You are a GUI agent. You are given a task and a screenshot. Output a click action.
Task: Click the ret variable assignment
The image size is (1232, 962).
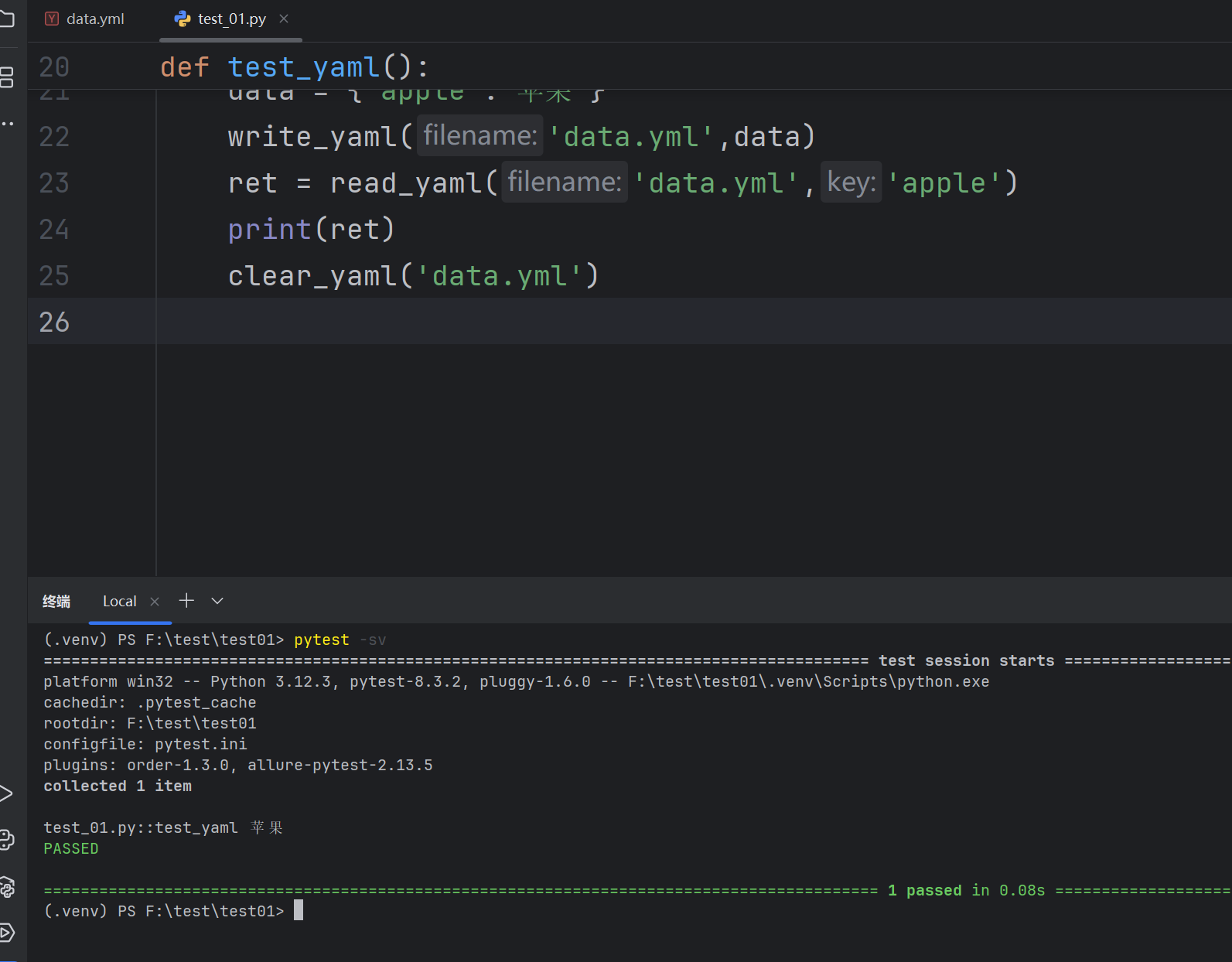click(252, 183)
